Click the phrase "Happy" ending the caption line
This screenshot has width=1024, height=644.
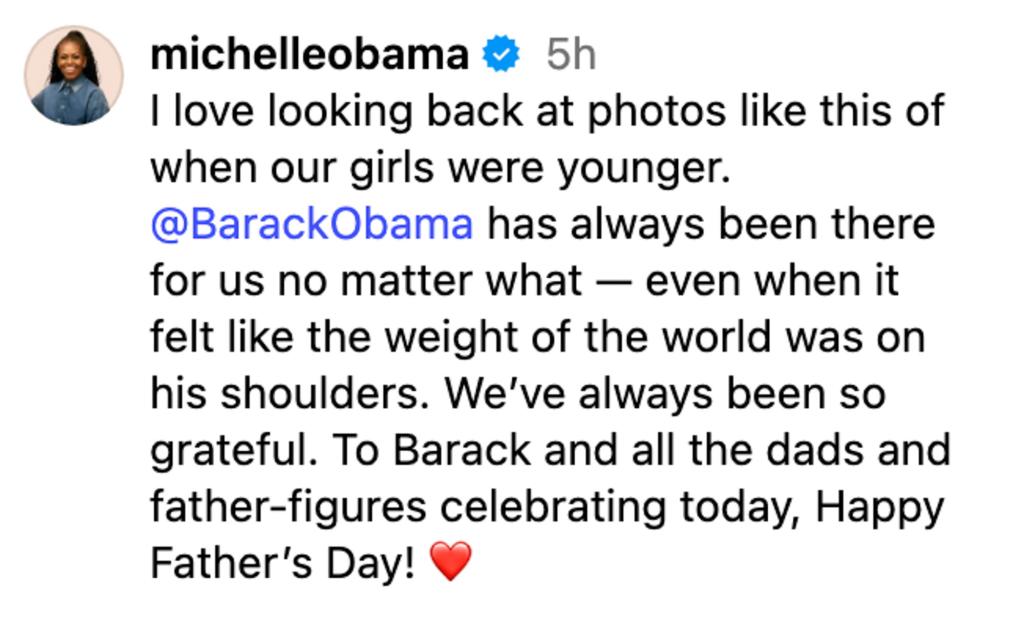pos(880,509)
